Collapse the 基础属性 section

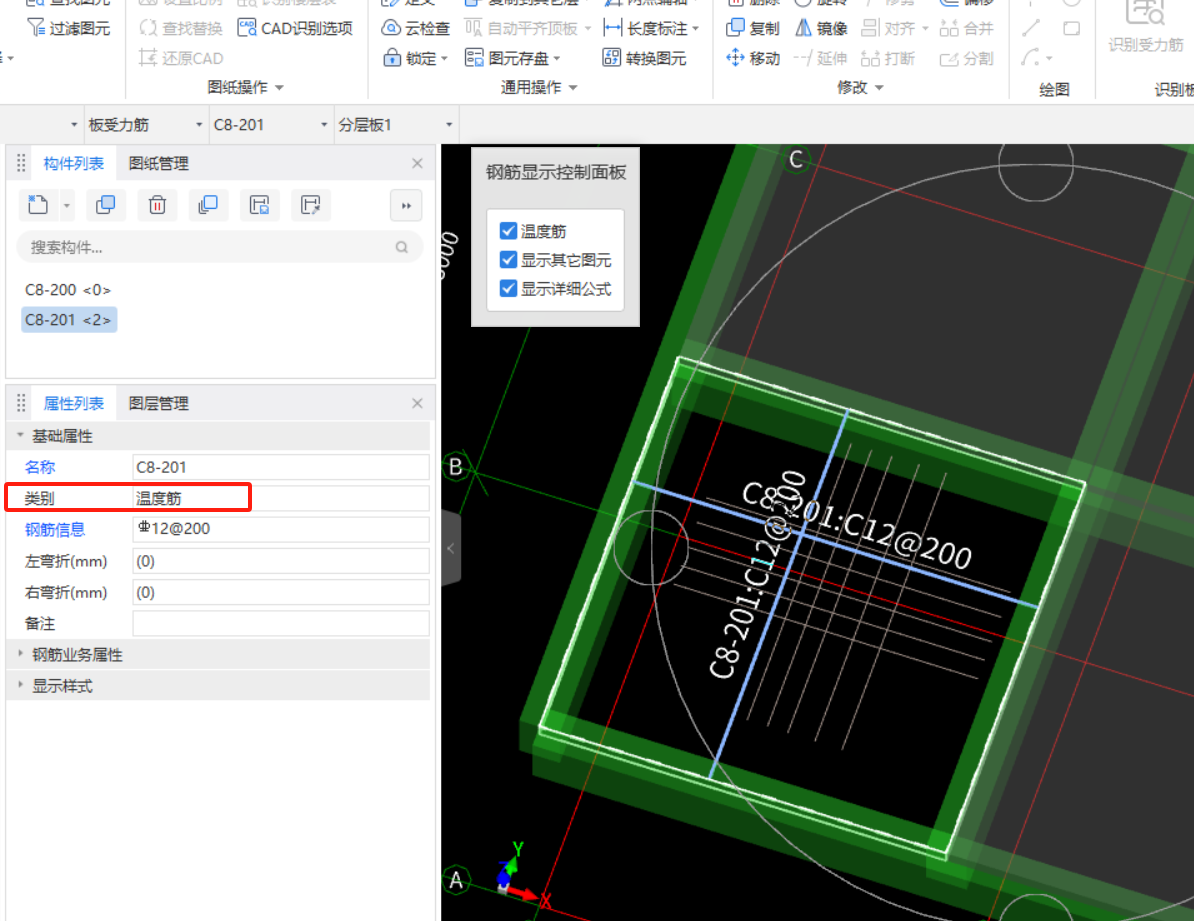point(21,436)
